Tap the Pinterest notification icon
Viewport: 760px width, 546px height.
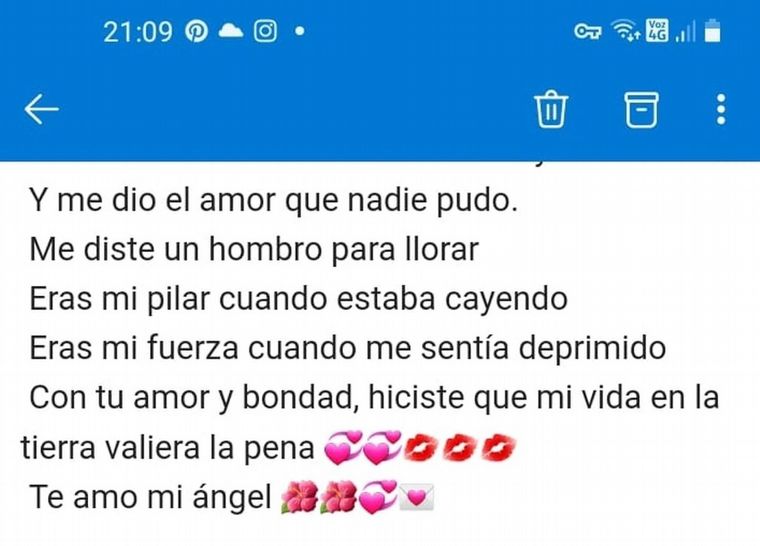tap(196, 32)
